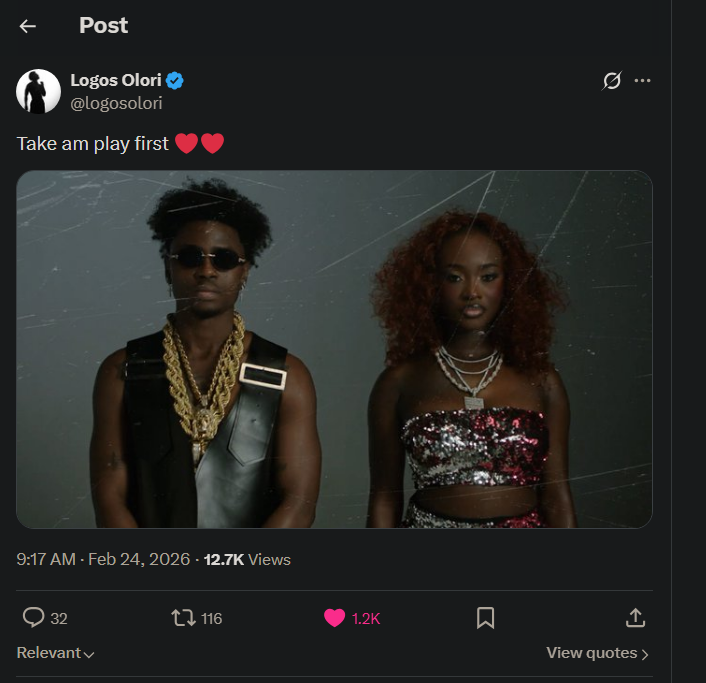This screenshot has width=706, height=683.
Task: Click the Post page heading
Action: (104, 26)
